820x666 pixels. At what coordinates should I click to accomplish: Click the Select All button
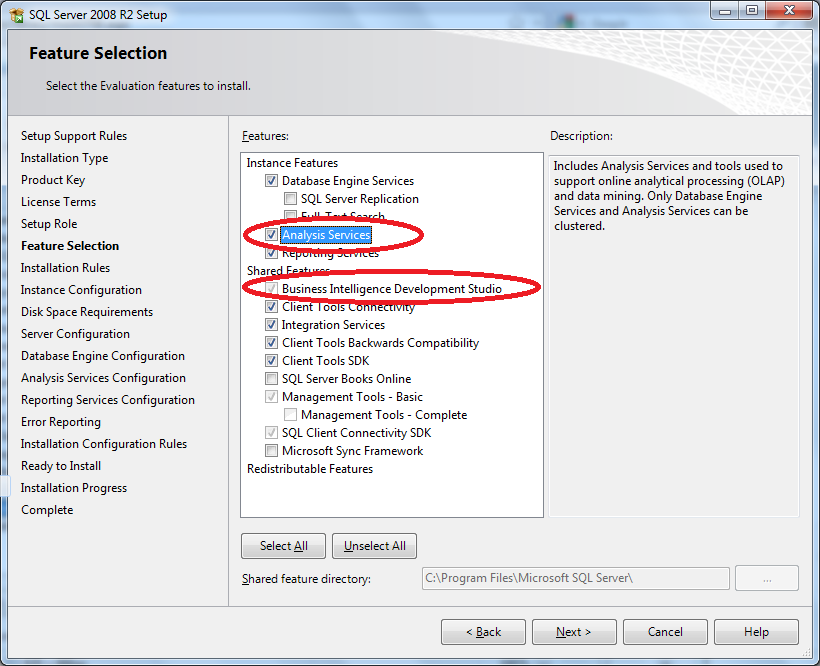point(283,546)
